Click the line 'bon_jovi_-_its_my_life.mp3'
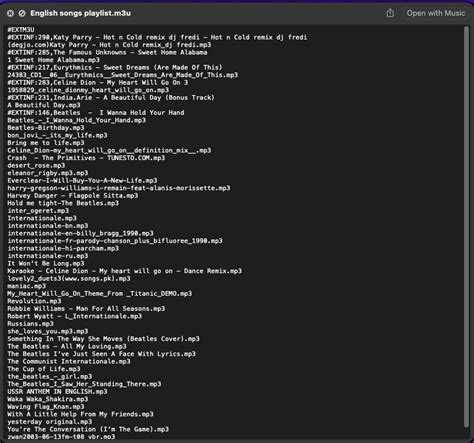 [x=57, y=135]
